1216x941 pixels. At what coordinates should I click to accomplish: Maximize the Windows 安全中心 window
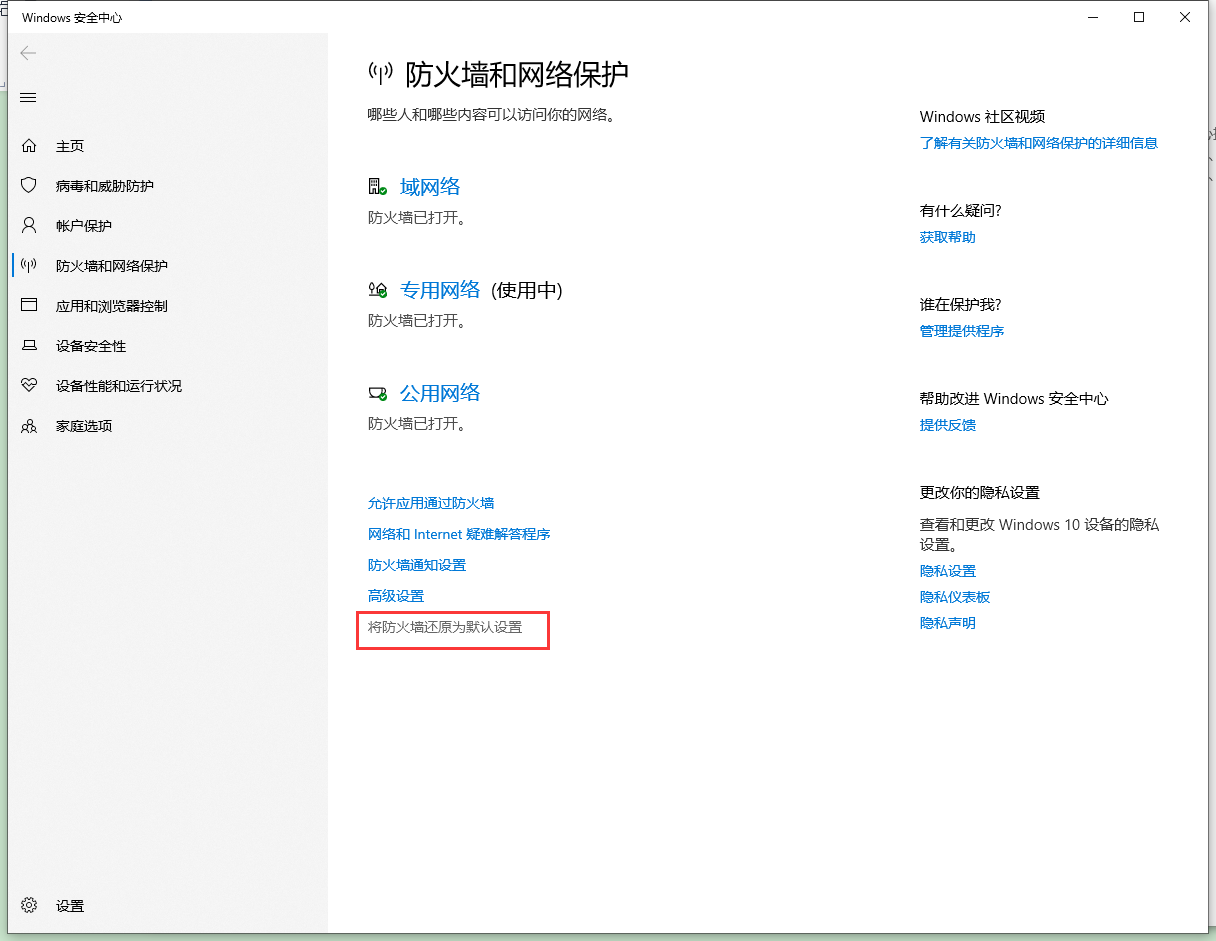pos(1139,17)
